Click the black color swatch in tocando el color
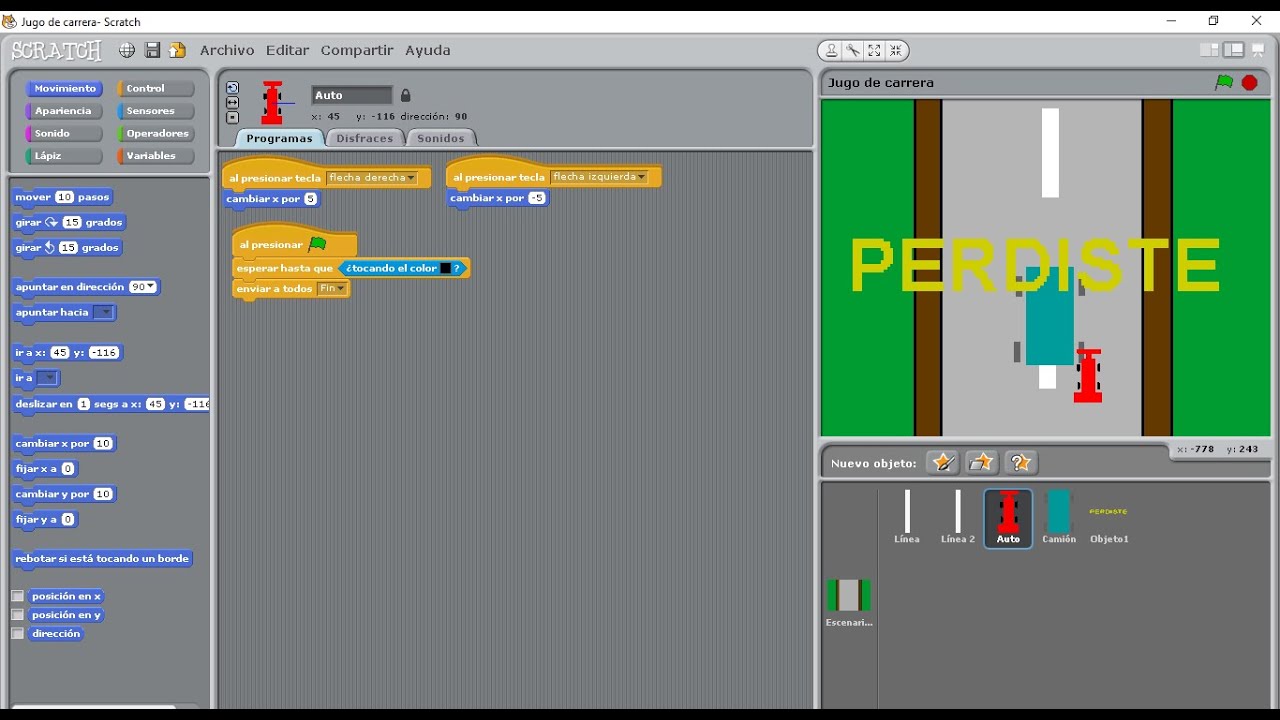 click(446, 268)
